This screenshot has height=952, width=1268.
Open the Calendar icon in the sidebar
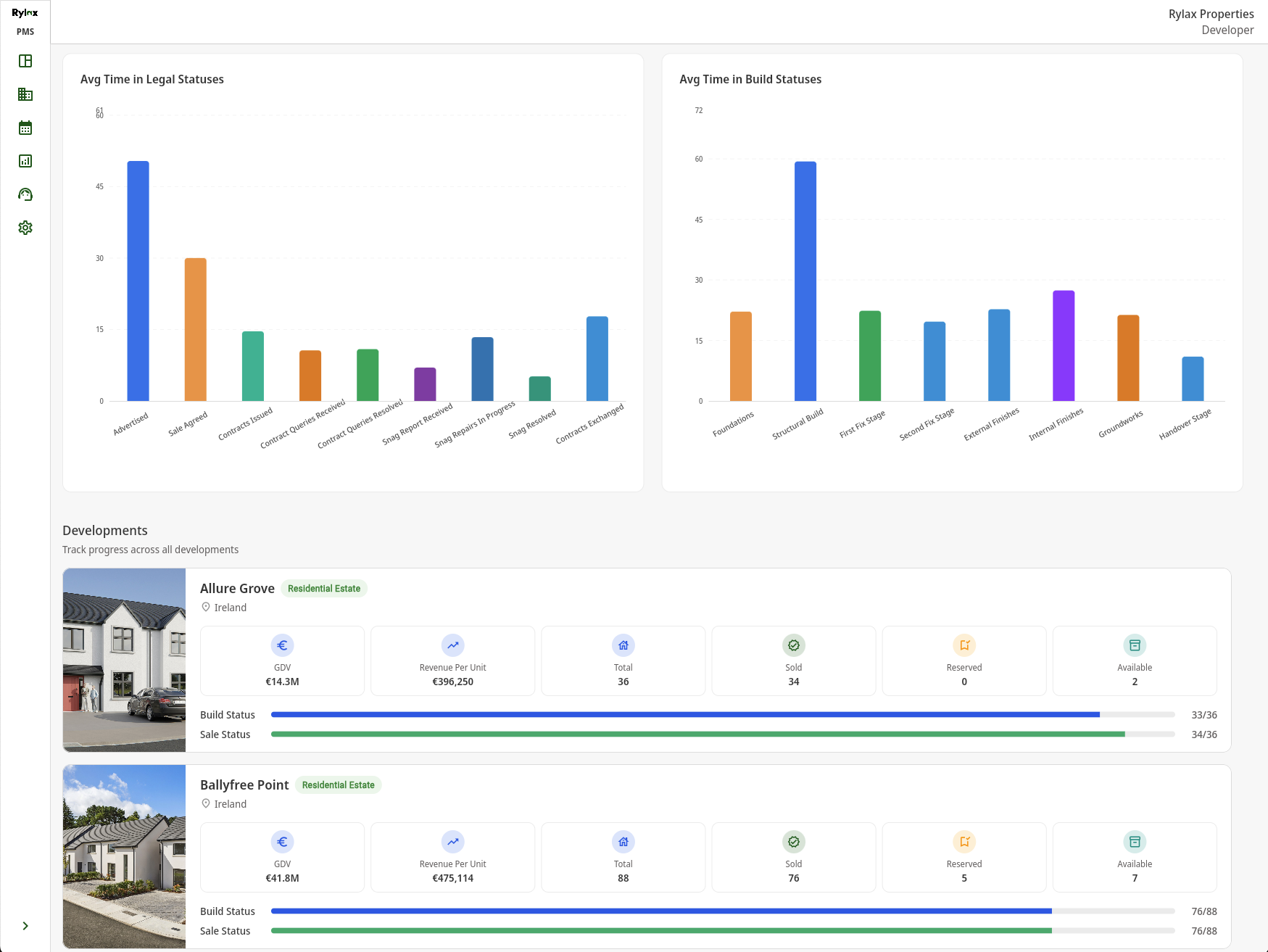coord(25,128)
